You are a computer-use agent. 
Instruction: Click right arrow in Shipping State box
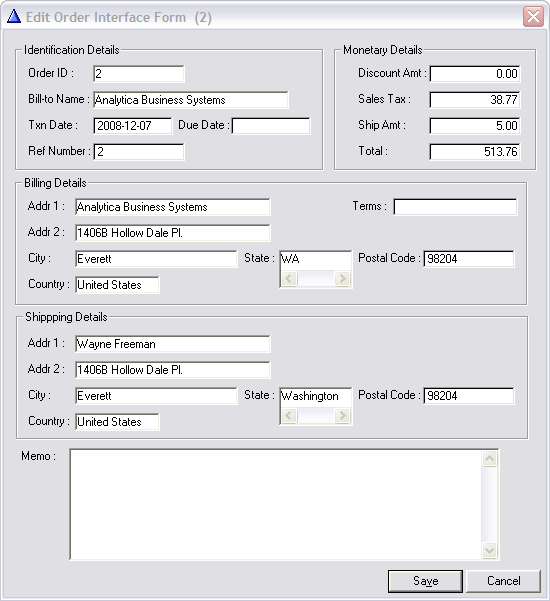[342, 415]
